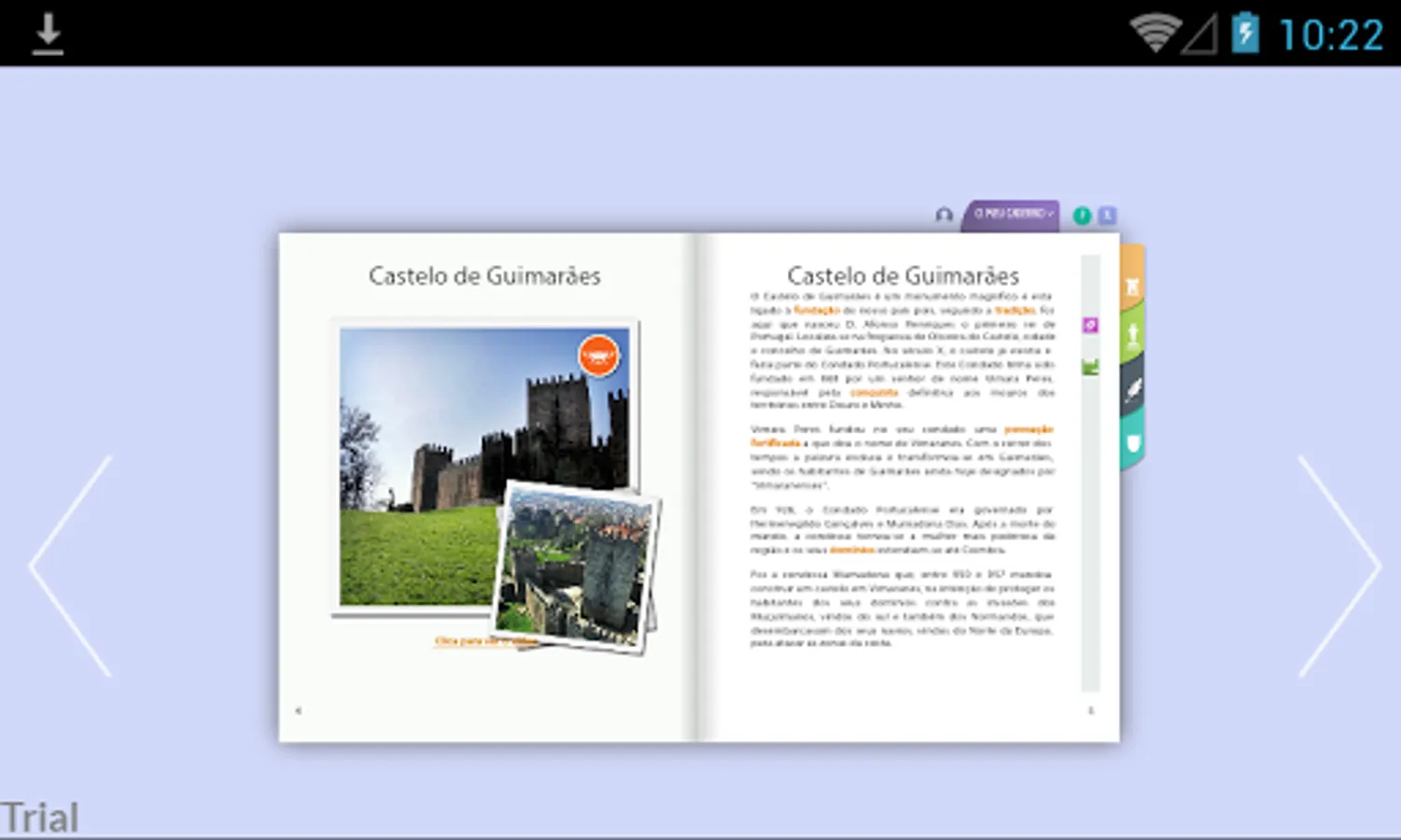Image resolution: width=1401 pixels, height=840 pixels.
Task: Open the purple caderno dropdown tab
Action: click(1013, 215)
